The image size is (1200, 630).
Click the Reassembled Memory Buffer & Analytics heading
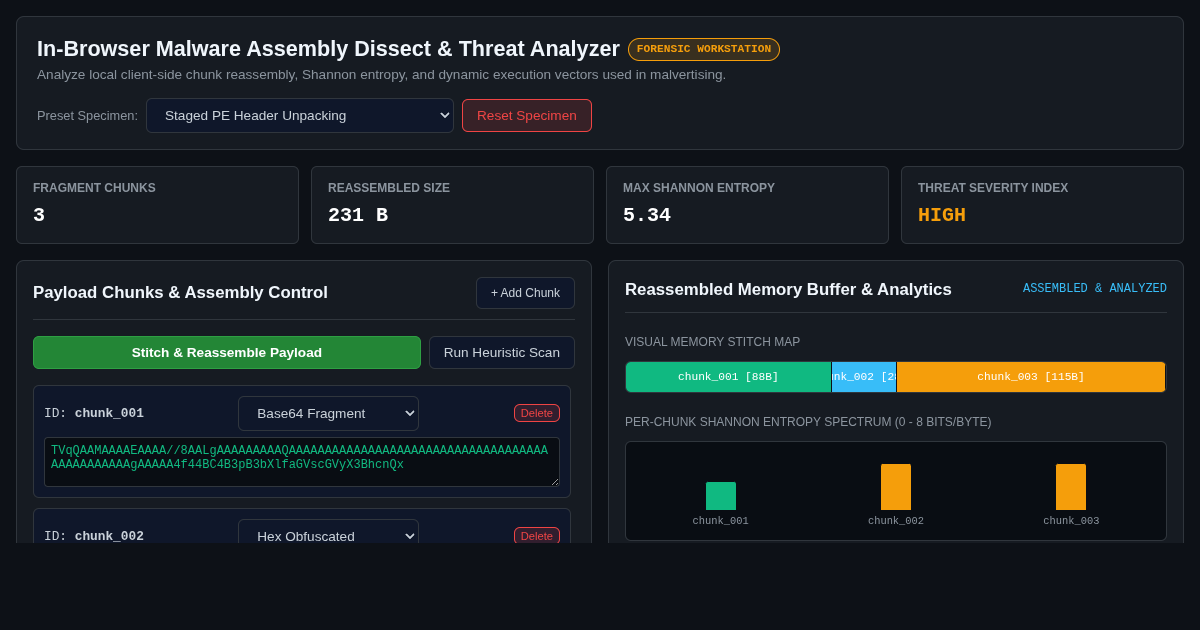click(788, 290)
